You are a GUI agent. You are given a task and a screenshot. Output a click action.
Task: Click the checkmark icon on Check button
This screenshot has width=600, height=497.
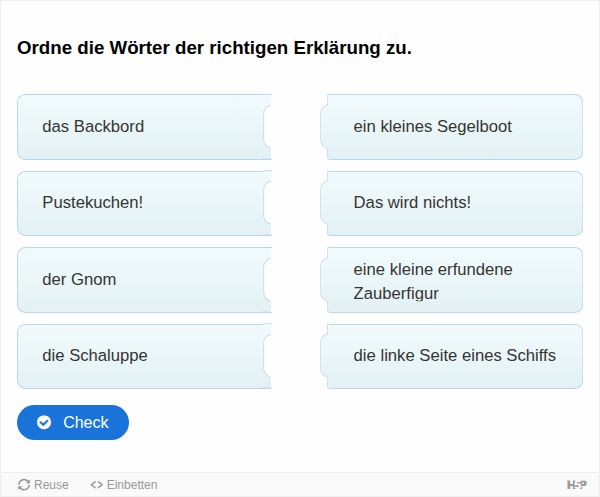click(44, 422)
